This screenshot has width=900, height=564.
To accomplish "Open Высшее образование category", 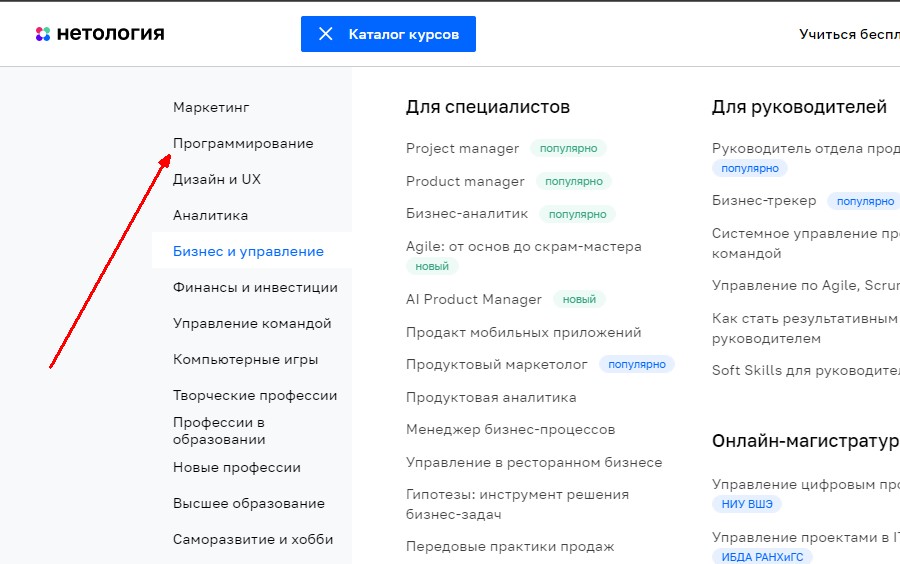I will coord(249,504).
